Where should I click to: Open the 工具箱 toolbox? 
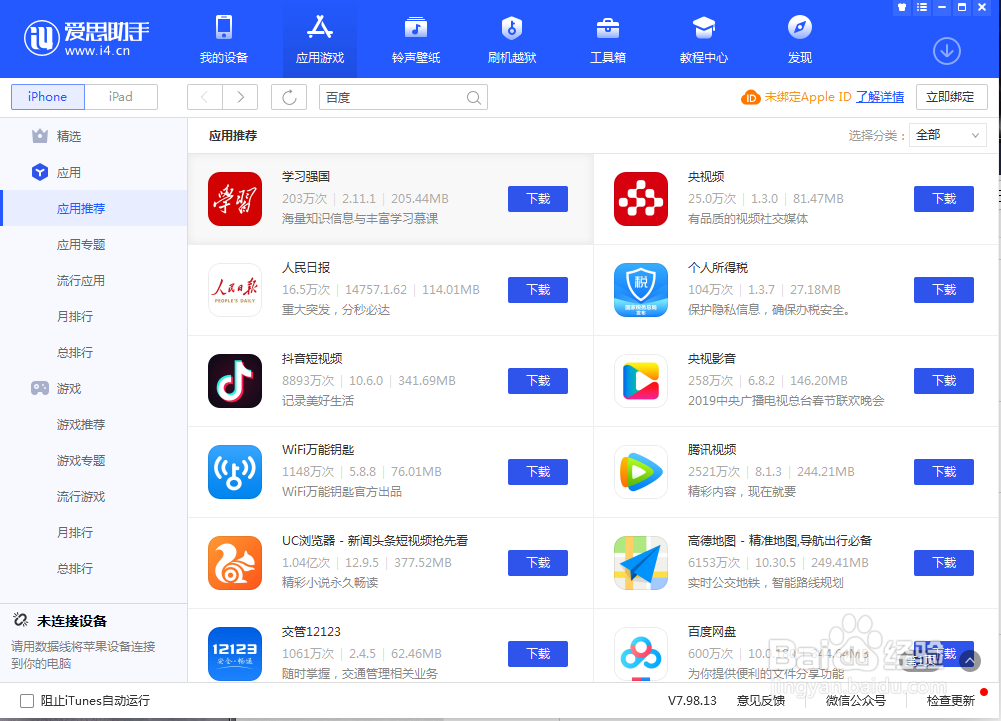(x=608, y=40)
